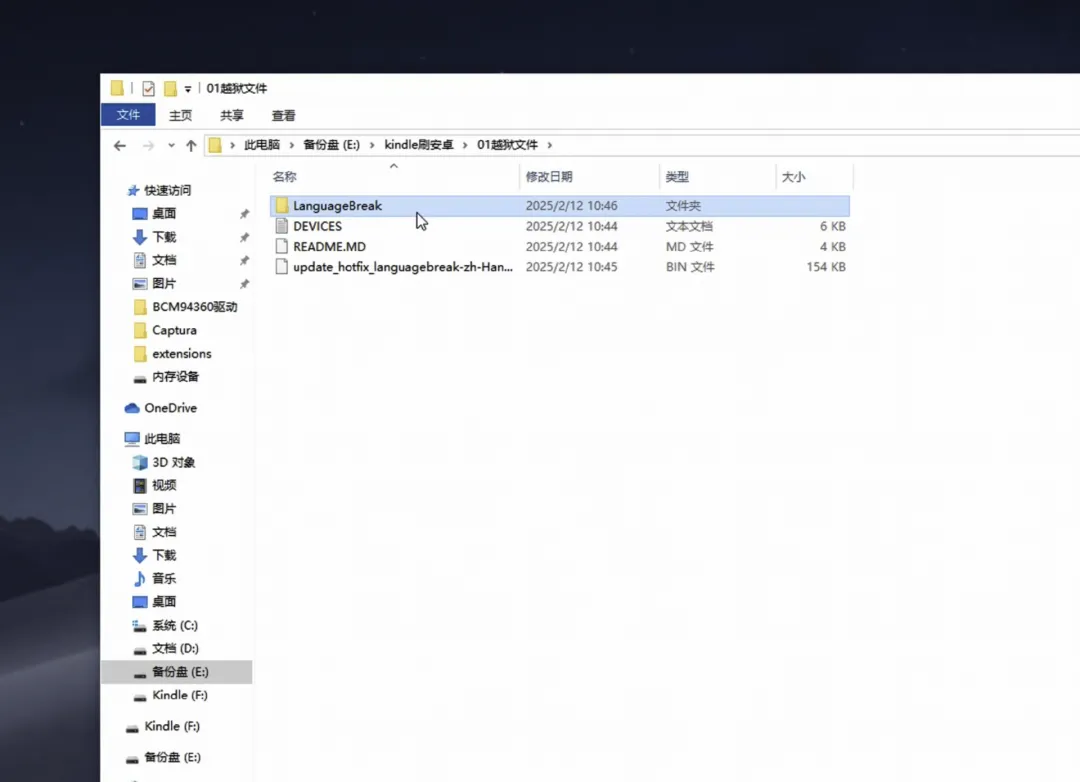
Task: Select the DEVICES text document icon
Action: coord(282,226)
